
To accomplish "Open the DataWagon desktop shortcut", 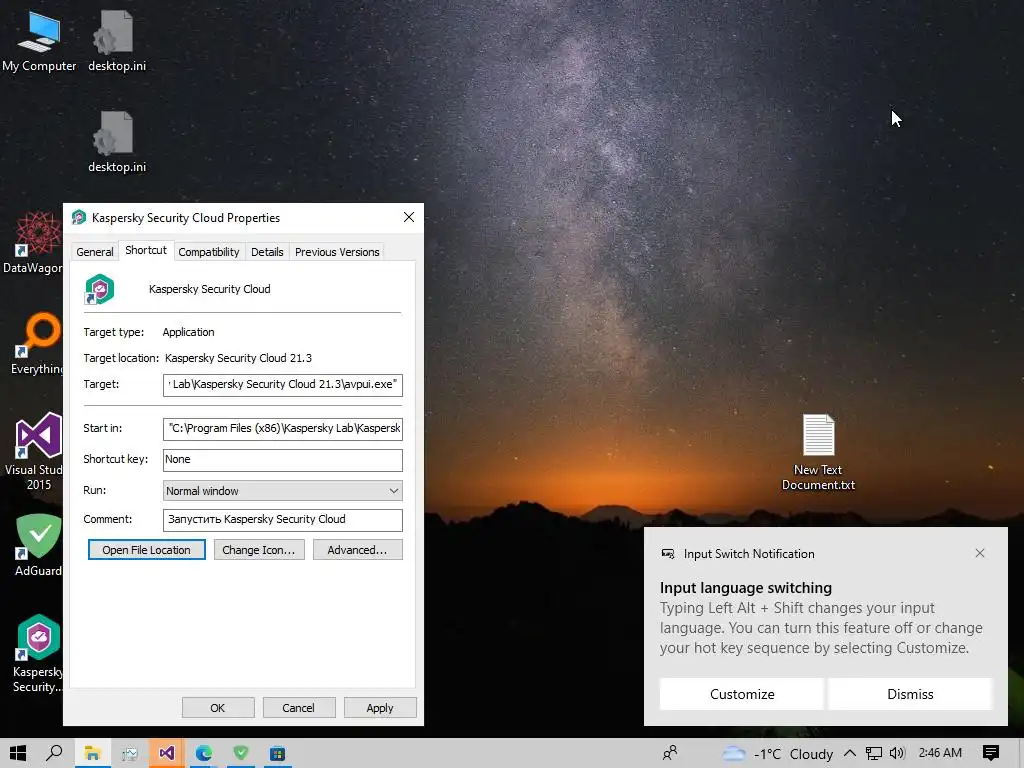I will 33,242.
